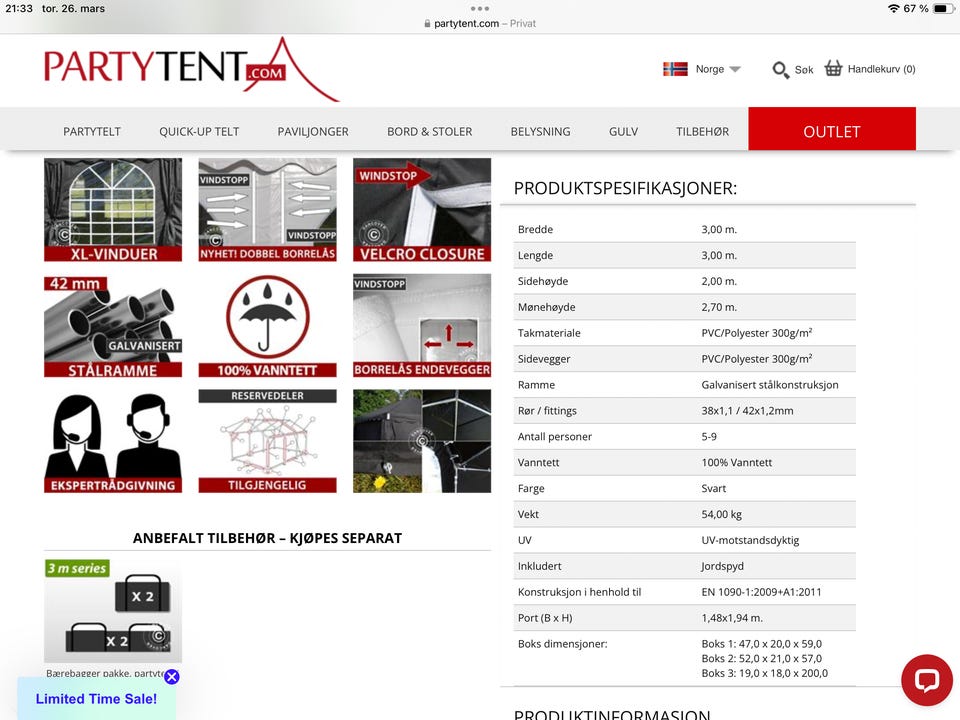Select the 'EN 1090-1:2009+A1:2011' value
Screen dimensions: 960x720
click(761, 592)
